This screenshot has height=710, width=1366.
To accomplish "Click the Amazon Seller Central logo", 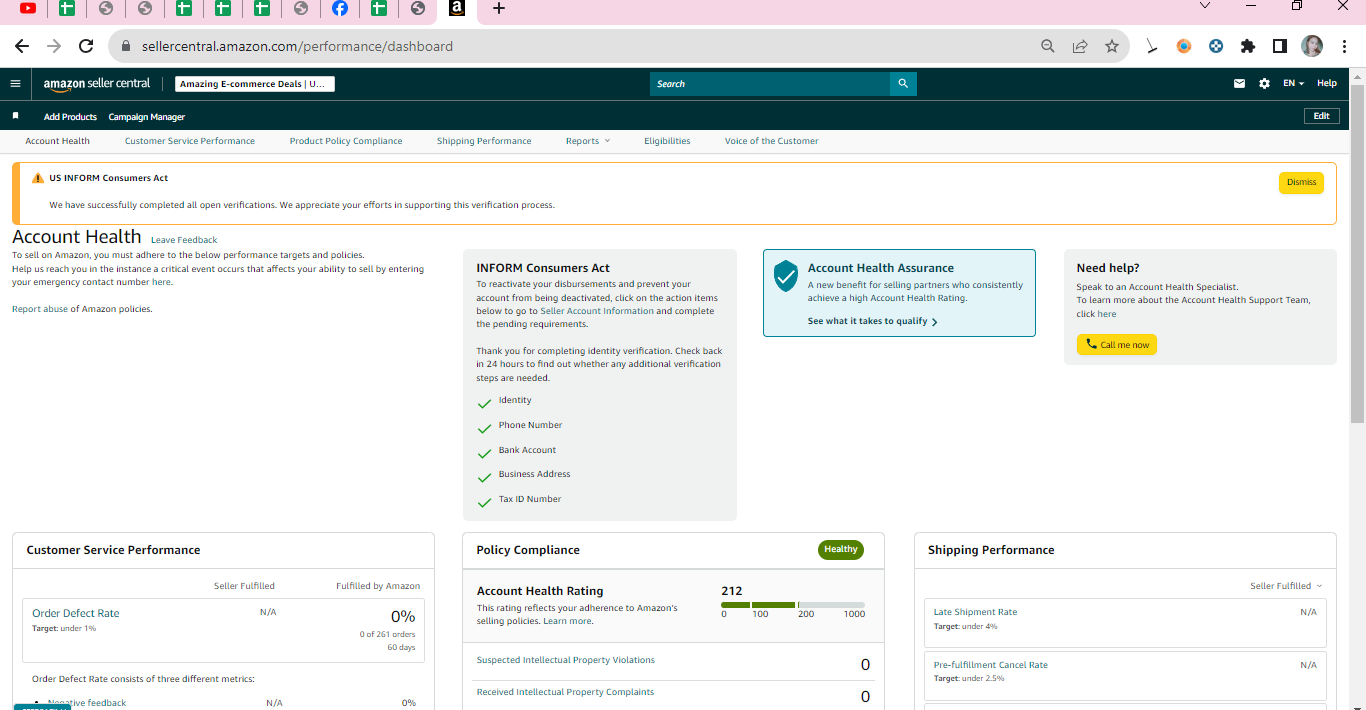I will pos(96,84).
